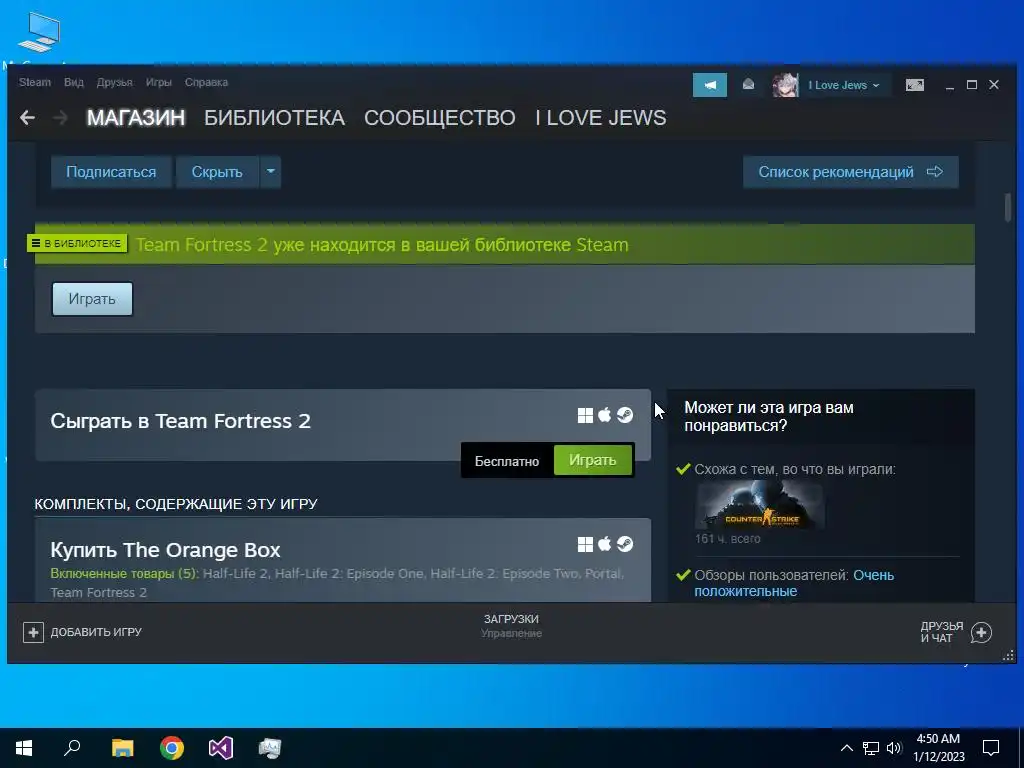1024x768 pixels.
Task: Click the user avatar in the title bar
Action: [785, 85]
